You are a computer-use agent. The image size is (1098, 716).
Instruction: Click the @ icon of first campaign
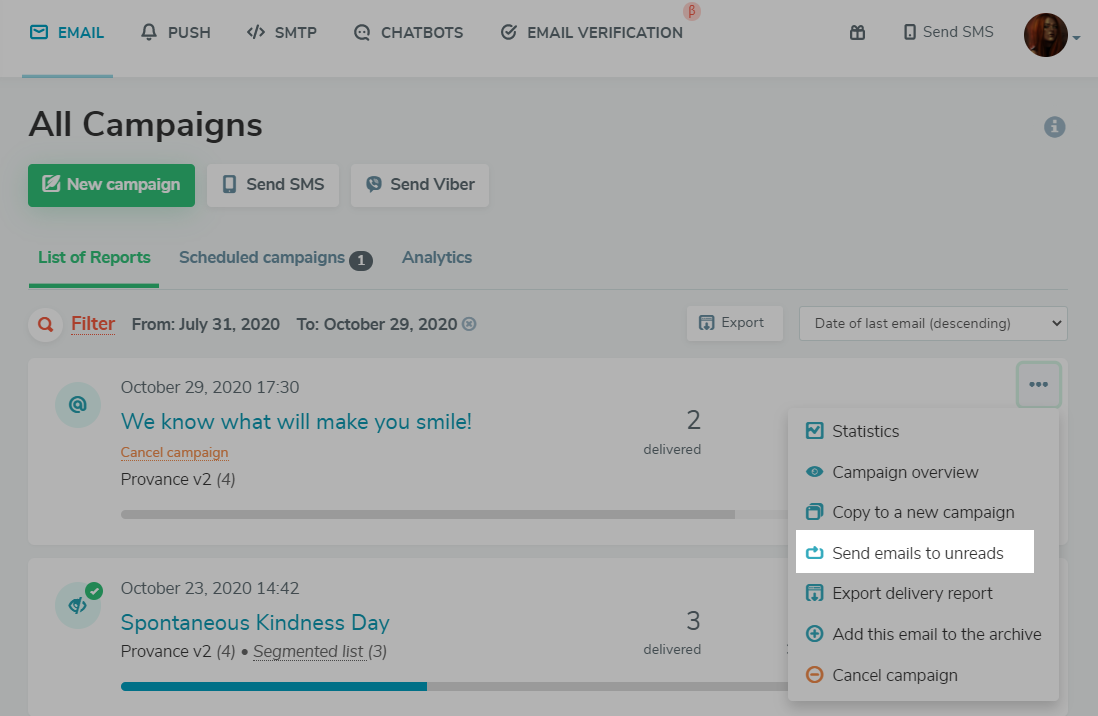tap(77, 405)
